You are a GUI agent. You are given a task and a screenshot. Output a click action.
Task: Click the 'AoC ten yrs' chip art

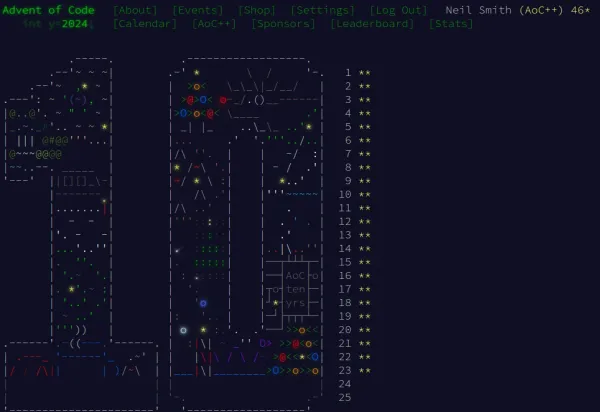click(293, 289)
